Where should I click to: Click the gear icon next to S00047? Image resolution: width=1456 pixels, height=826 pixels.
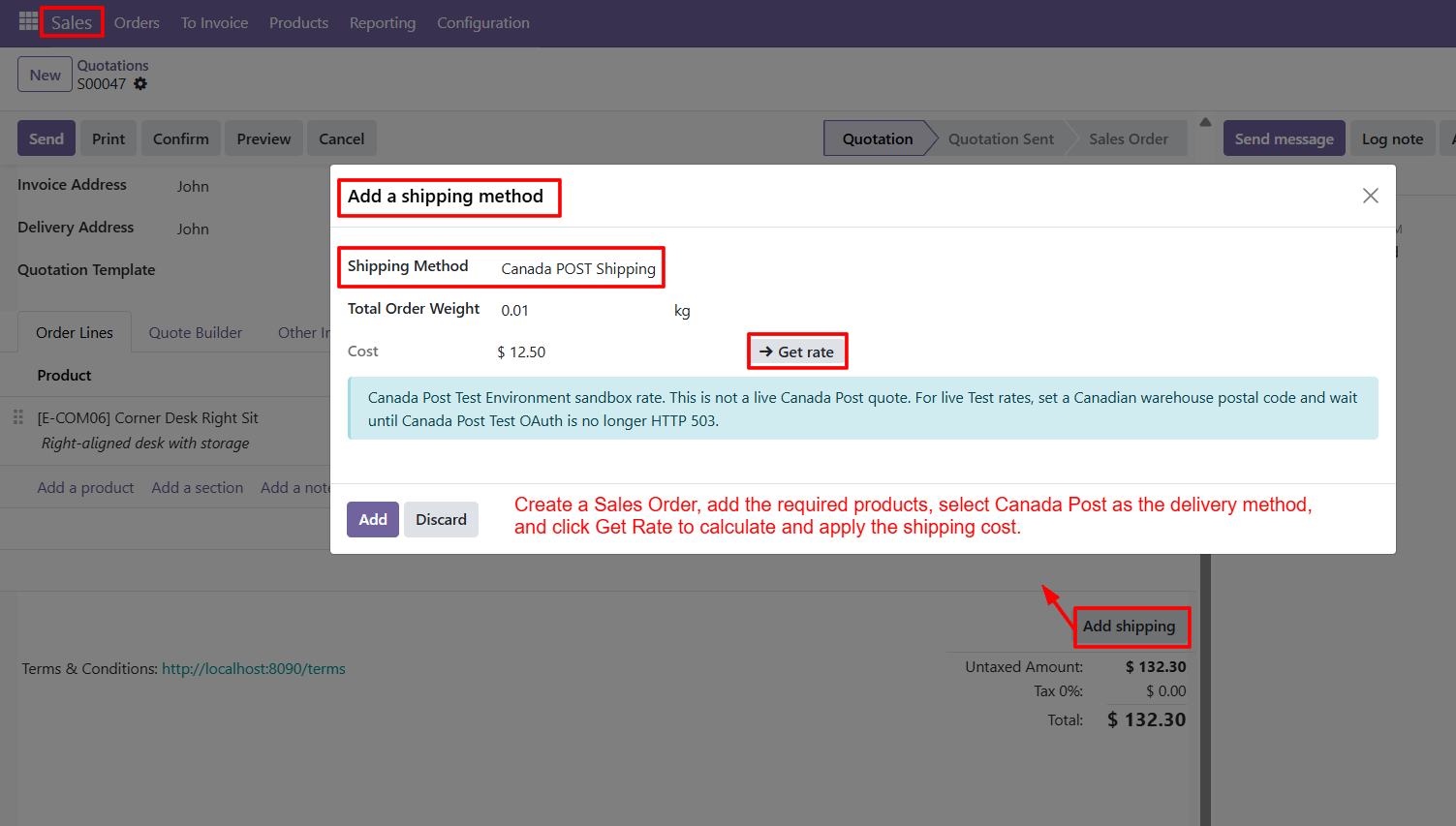[140, 84]
